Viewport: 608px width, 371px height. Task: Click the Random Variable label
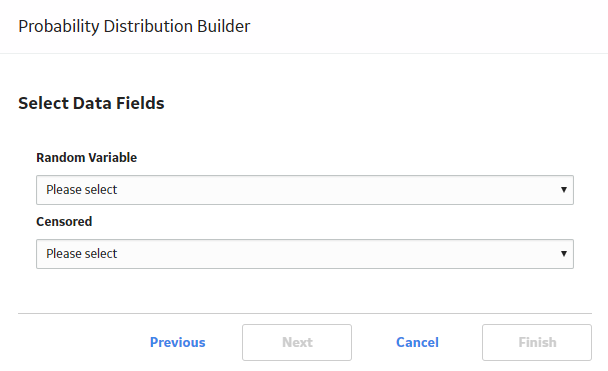(x=86, y=157)
